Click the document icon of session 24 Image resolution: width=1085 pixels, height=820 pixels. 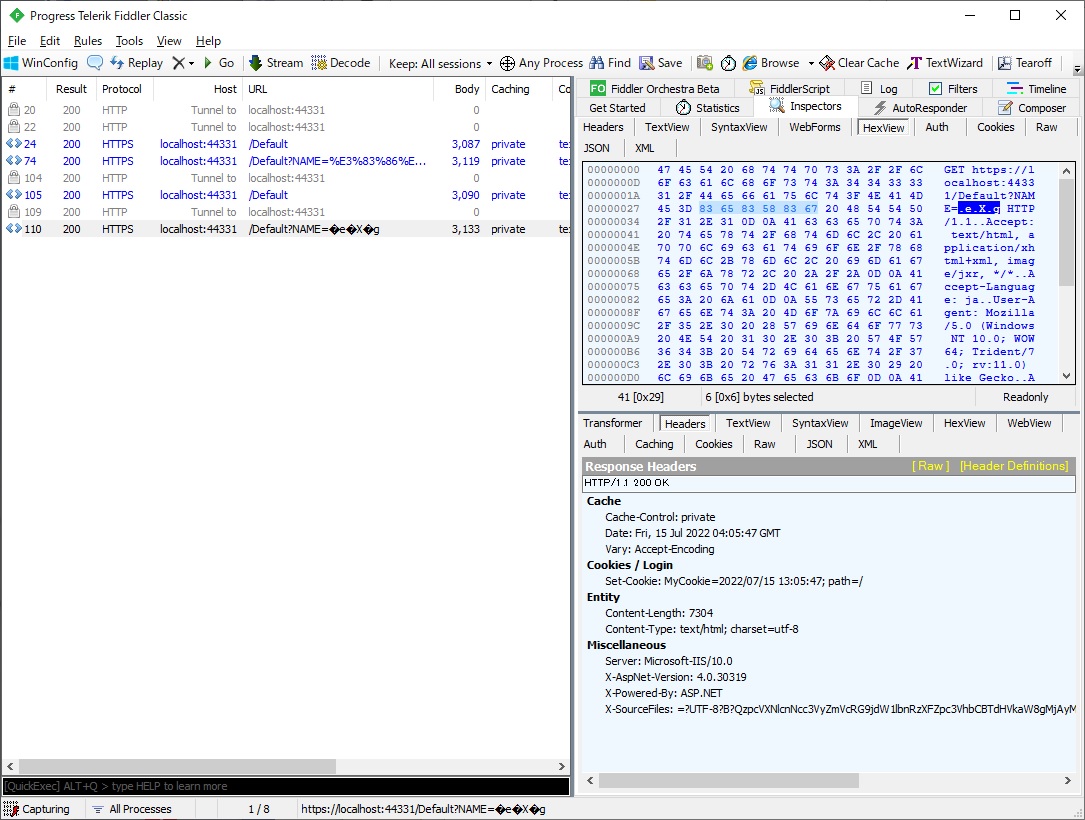pyautogui.click(x=14, y=144)
